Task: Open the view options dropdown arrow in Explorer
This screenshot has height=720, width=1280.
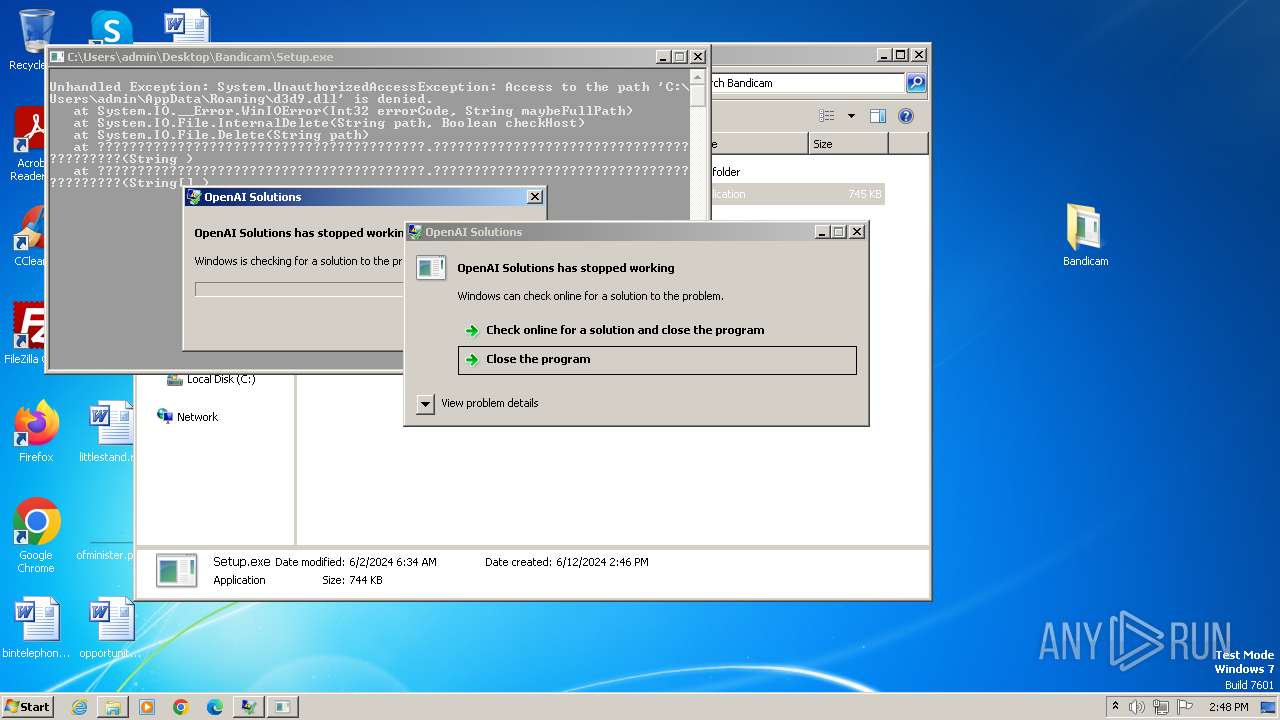Action: coord(851,116)
